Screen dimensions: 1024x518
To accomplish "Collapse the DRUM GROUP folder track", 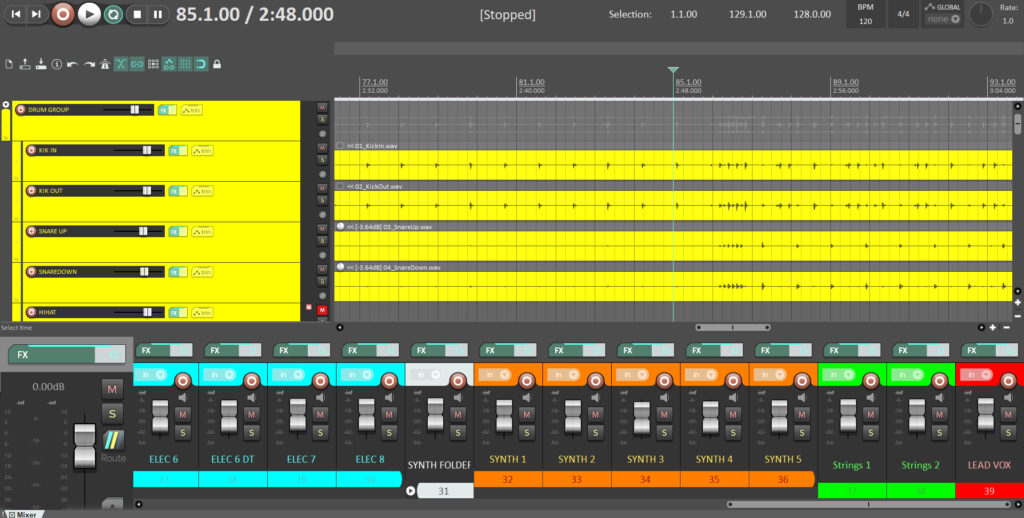I will (x=7, y=103).
